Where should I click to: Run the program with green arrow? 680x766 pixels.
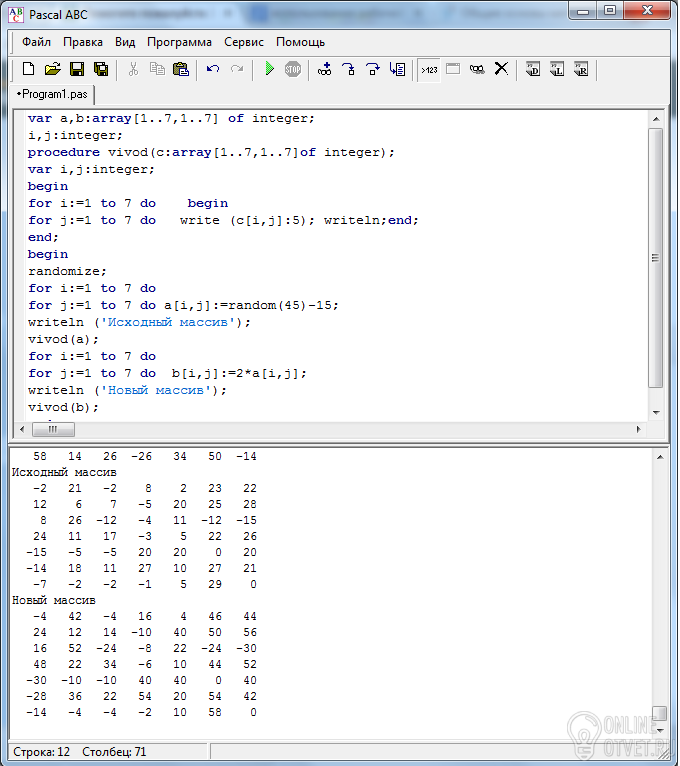click(x=269, y=69)
